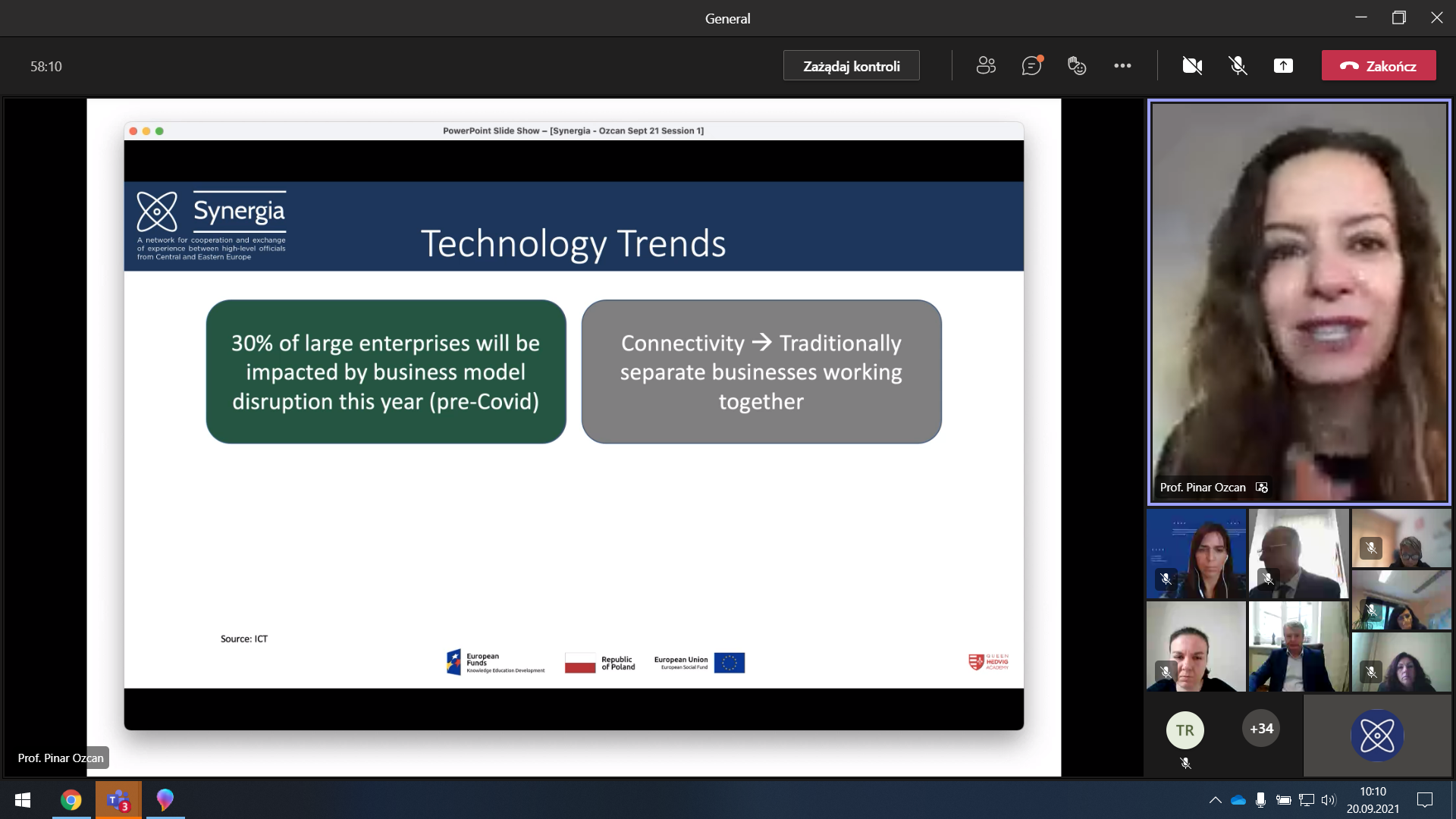Turn on the camera

pos(1192,66)
